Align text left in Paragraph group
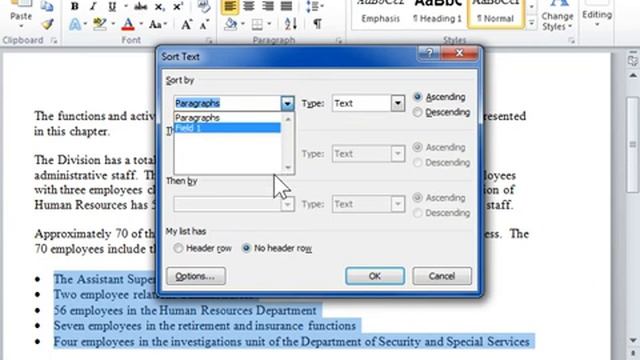Screen dimensions: 640x360 230,7
